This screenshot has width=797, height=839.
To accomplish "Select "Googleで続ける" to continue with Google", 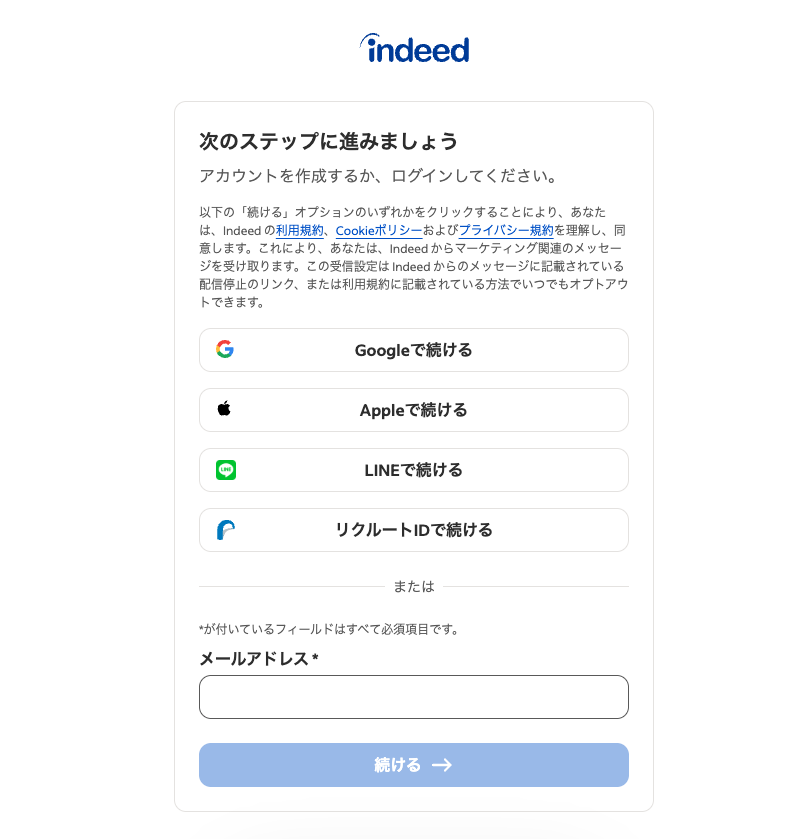I will pyautogui.click(x=413, y=349).
